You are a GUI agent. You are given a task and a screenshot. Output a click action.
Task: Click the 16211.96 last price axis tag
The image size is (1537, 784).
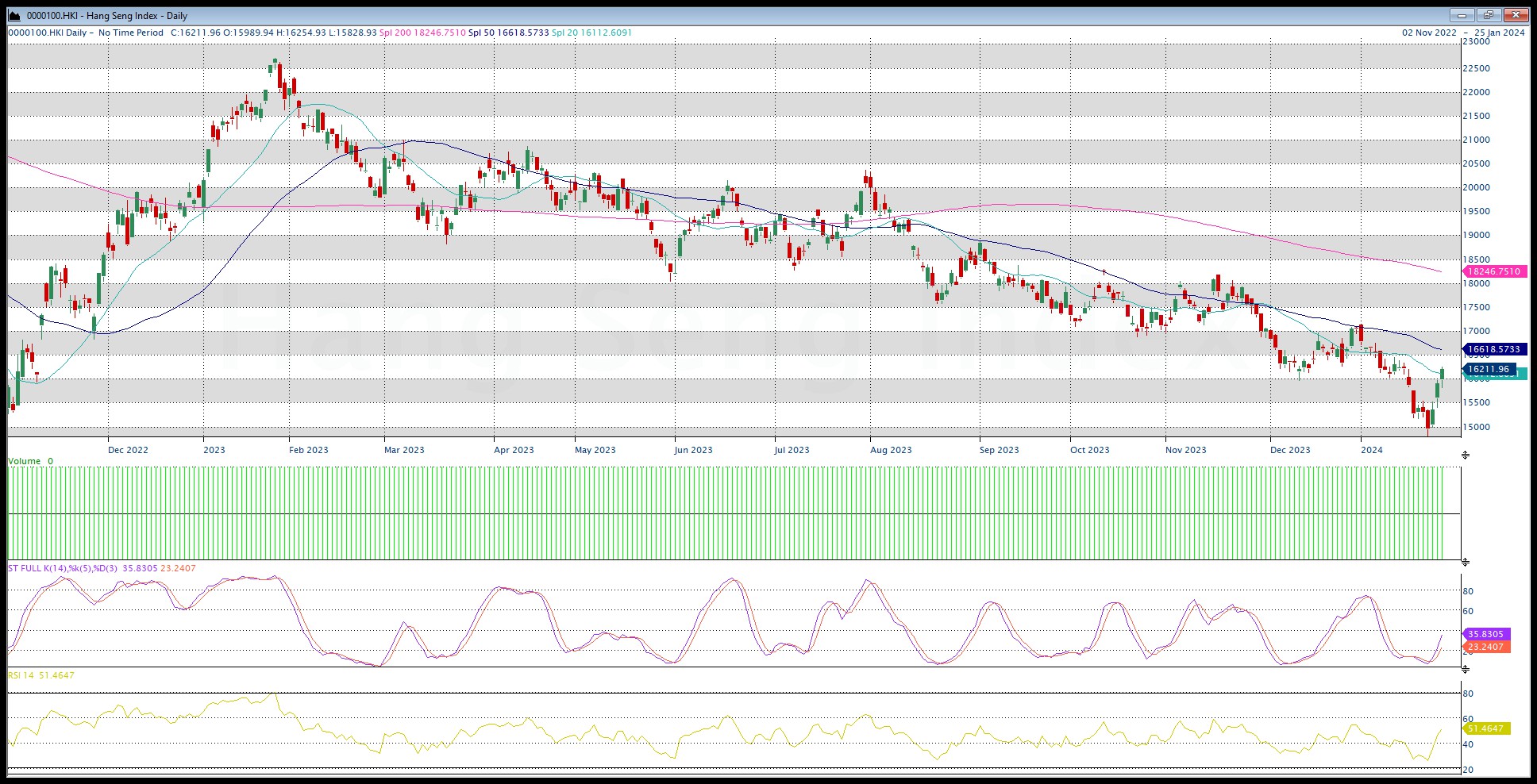point(1489,369)
